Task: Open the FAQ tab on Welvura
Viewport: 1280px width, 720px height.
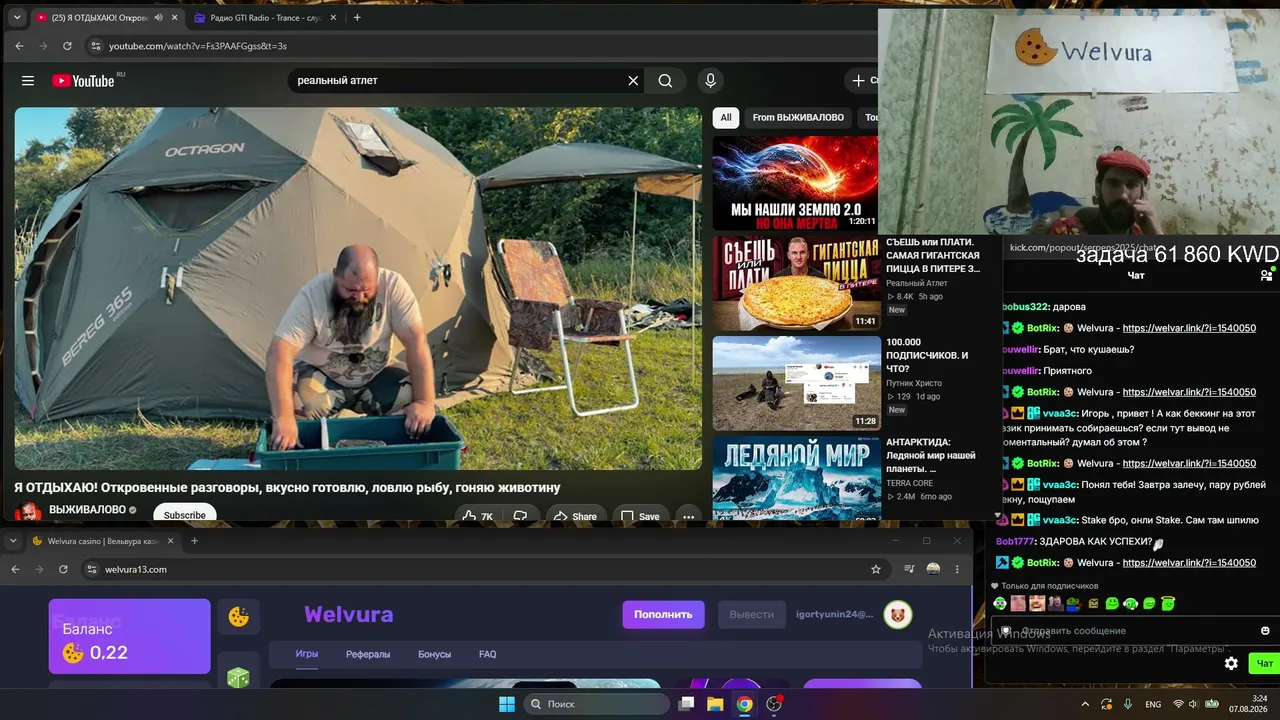Action: pos(487,654)
